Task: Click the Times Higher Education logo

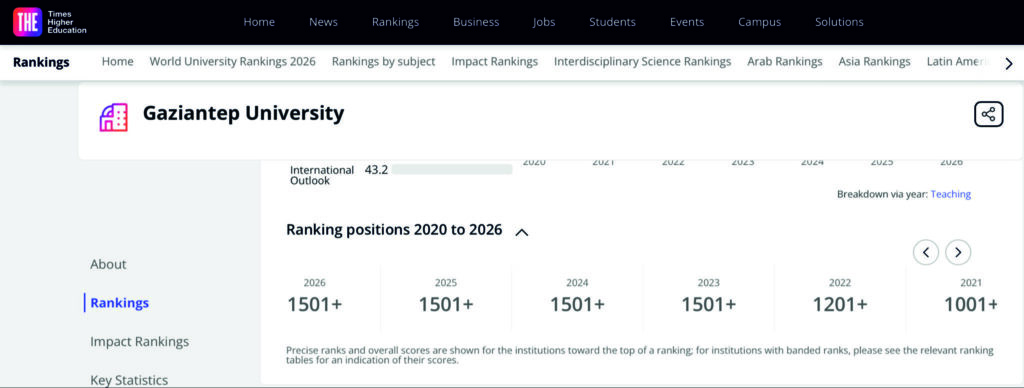Action: (50, 22)
